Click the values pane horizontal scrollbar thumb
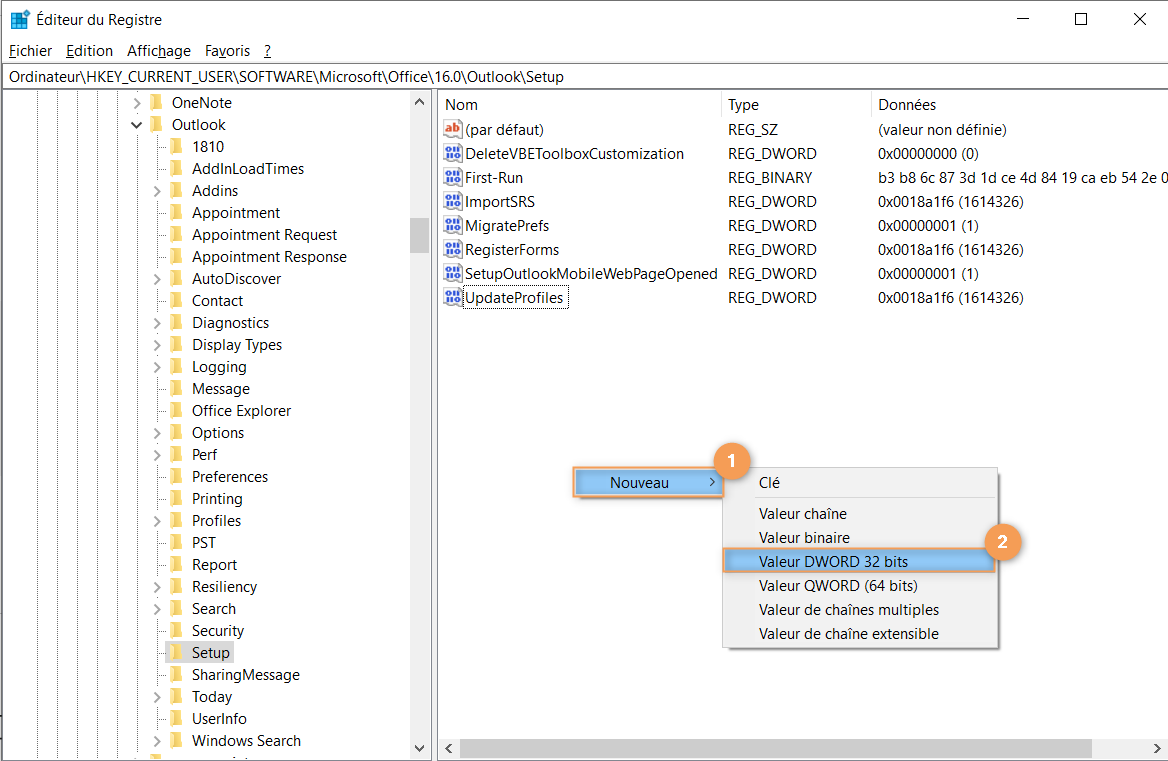Image resolution: width=1168 pixels, height=761 pixels. 775,748
